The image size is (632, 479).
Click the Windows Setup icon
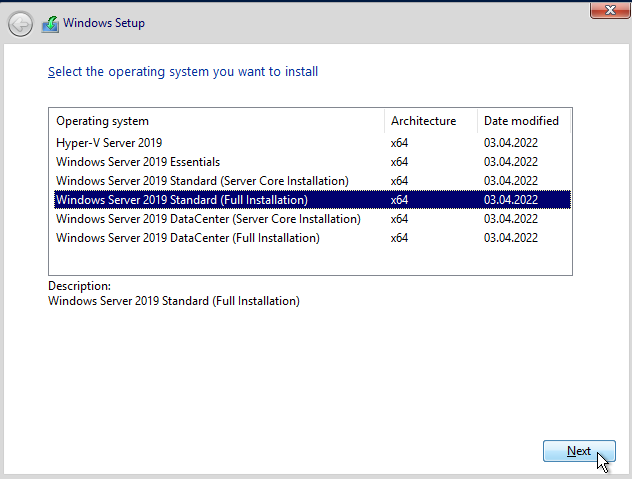point(50,24)
